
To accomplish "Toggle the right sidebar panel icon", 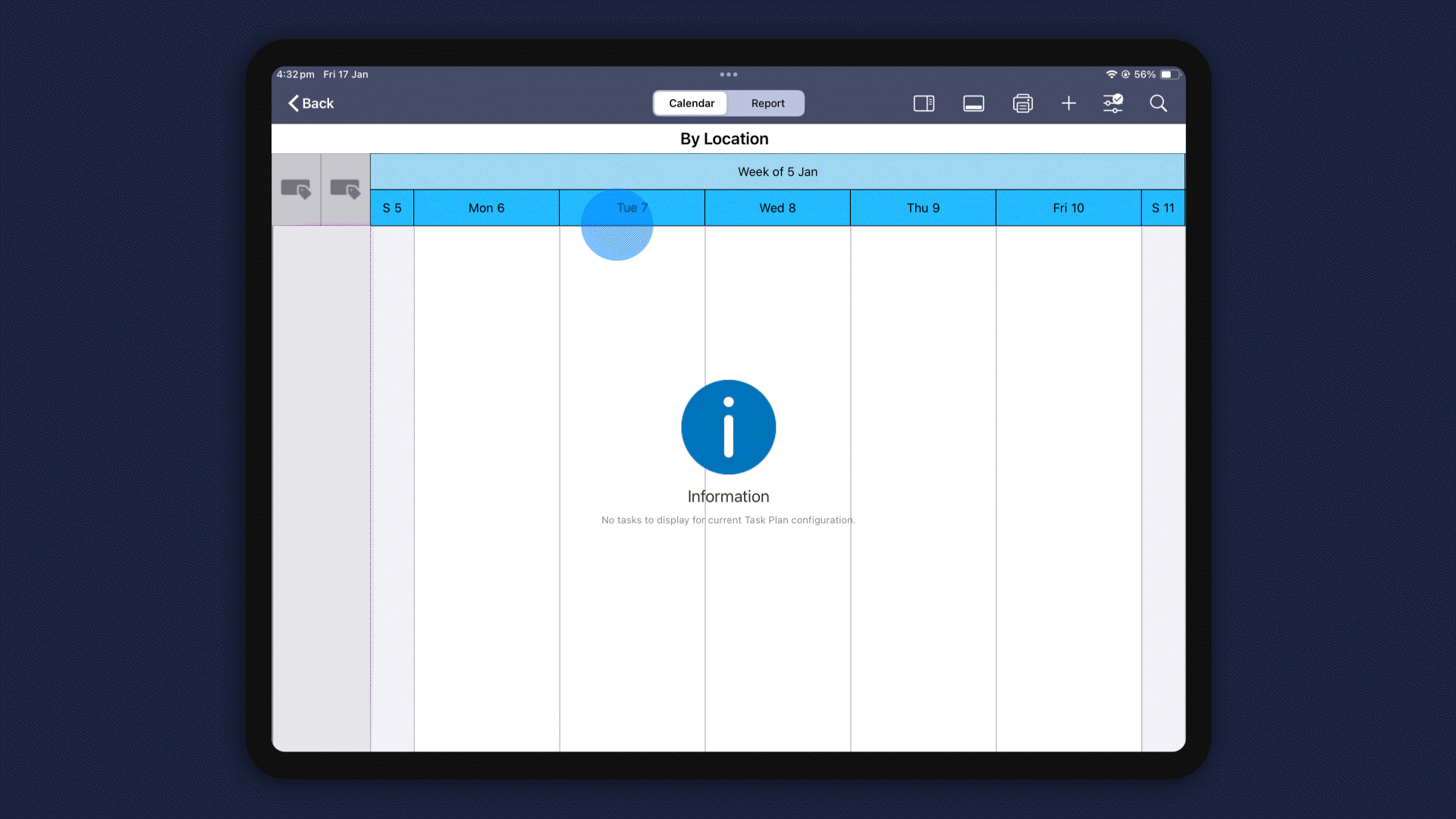I will click(x=924, y=103).
